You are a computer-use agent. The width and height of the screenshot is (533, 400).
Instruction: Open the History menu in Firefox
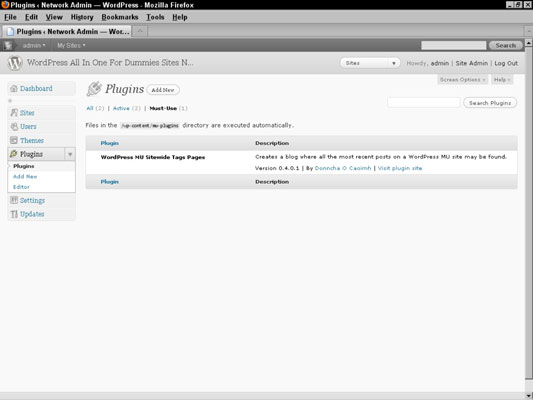[82, 17]
